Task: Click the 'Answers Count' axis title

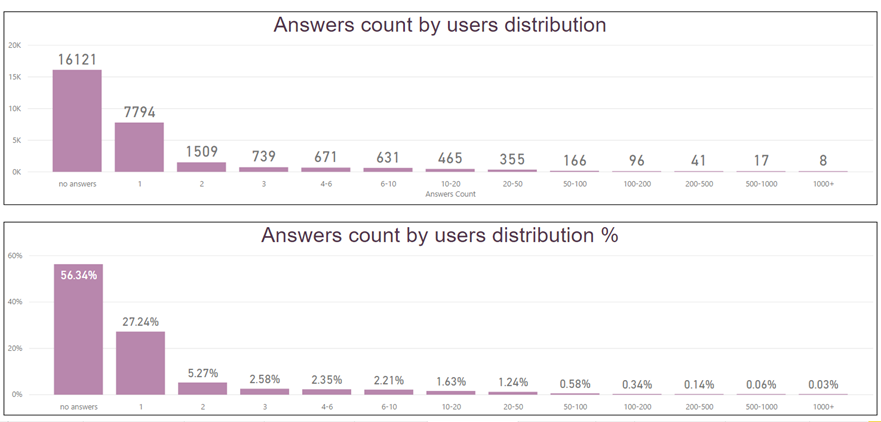Action: pos(450,194)
